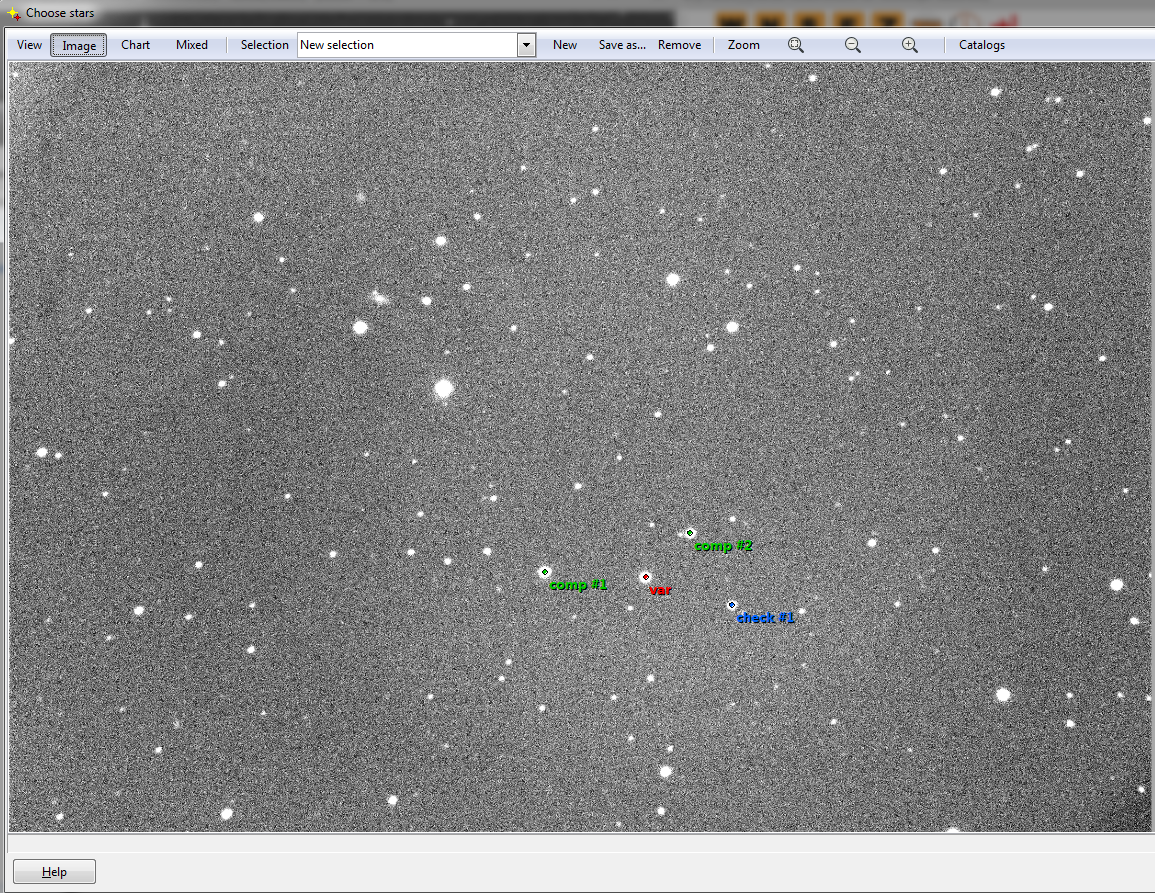Click the zoom in magnifier icon
1155x893 pixels.
pyautogui.click(x=910, y=45)
